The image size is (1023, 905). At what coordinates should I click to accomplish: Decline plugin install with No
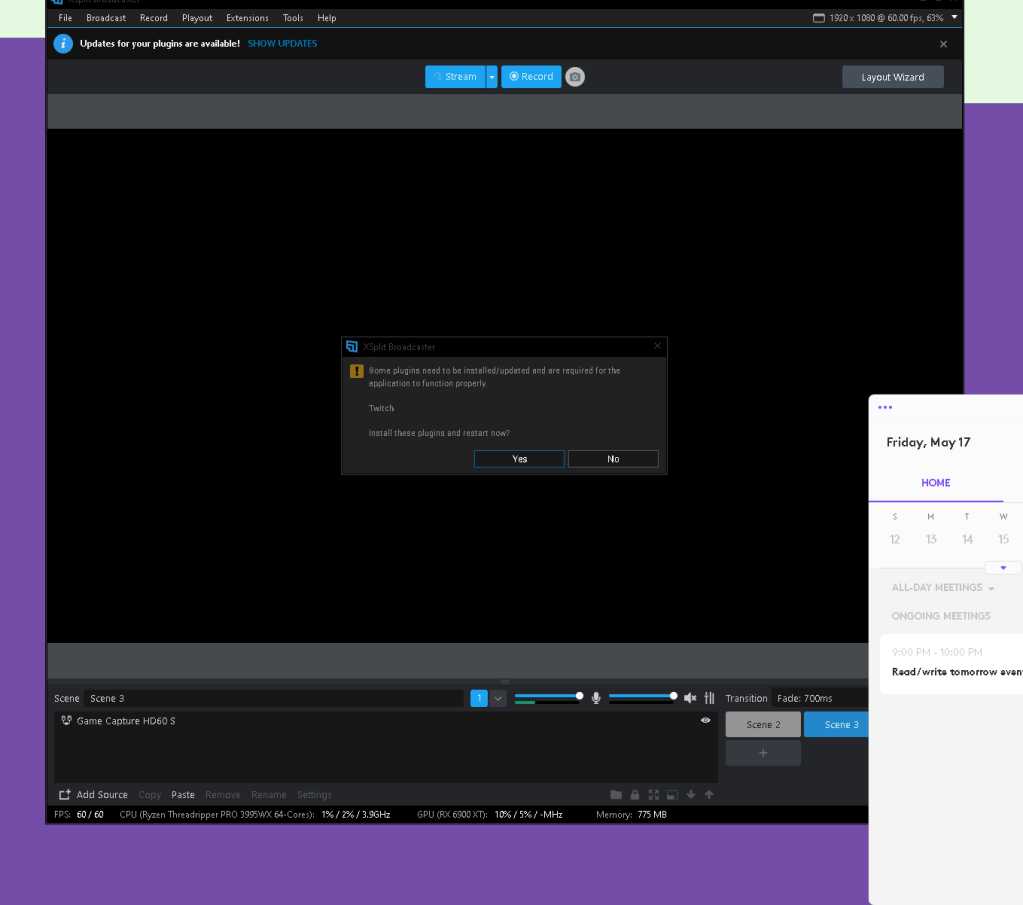pyautogui.click(x=613, y=459)
